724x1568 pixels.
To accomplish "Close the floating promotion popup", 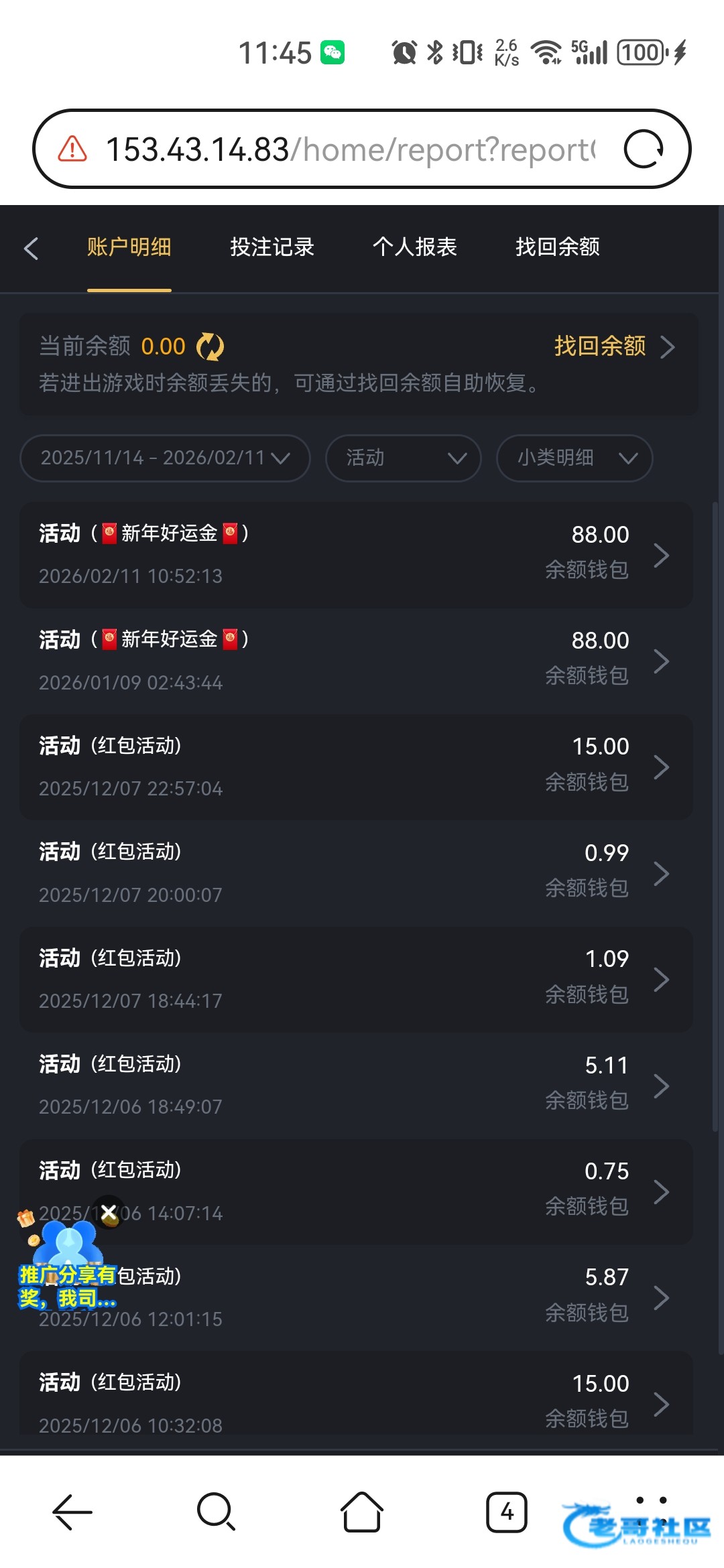I will click(x=109, y=1212).
